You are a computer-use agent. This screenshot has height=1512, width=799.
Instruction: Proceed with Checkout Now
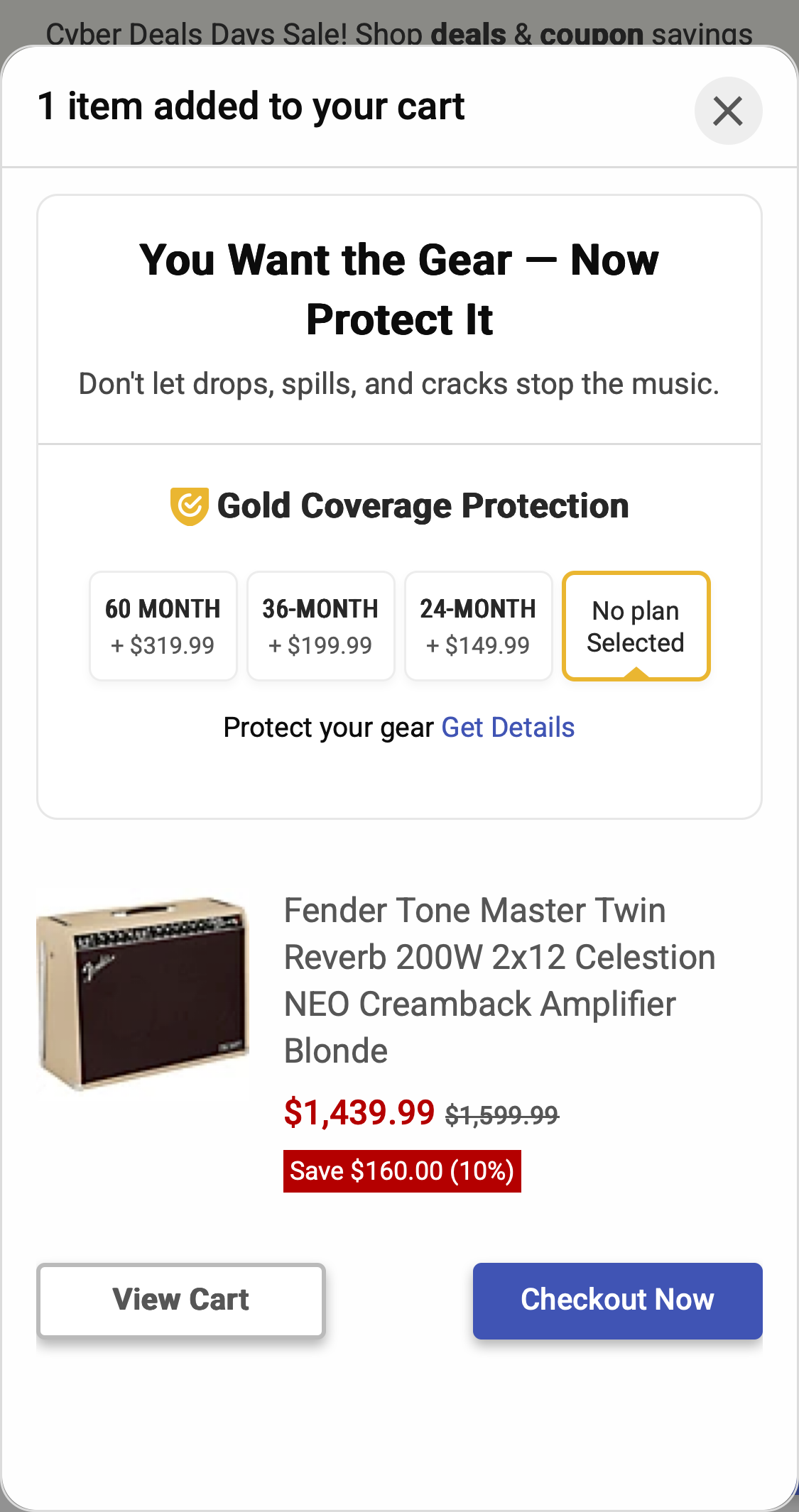[x=617, y=1300]
